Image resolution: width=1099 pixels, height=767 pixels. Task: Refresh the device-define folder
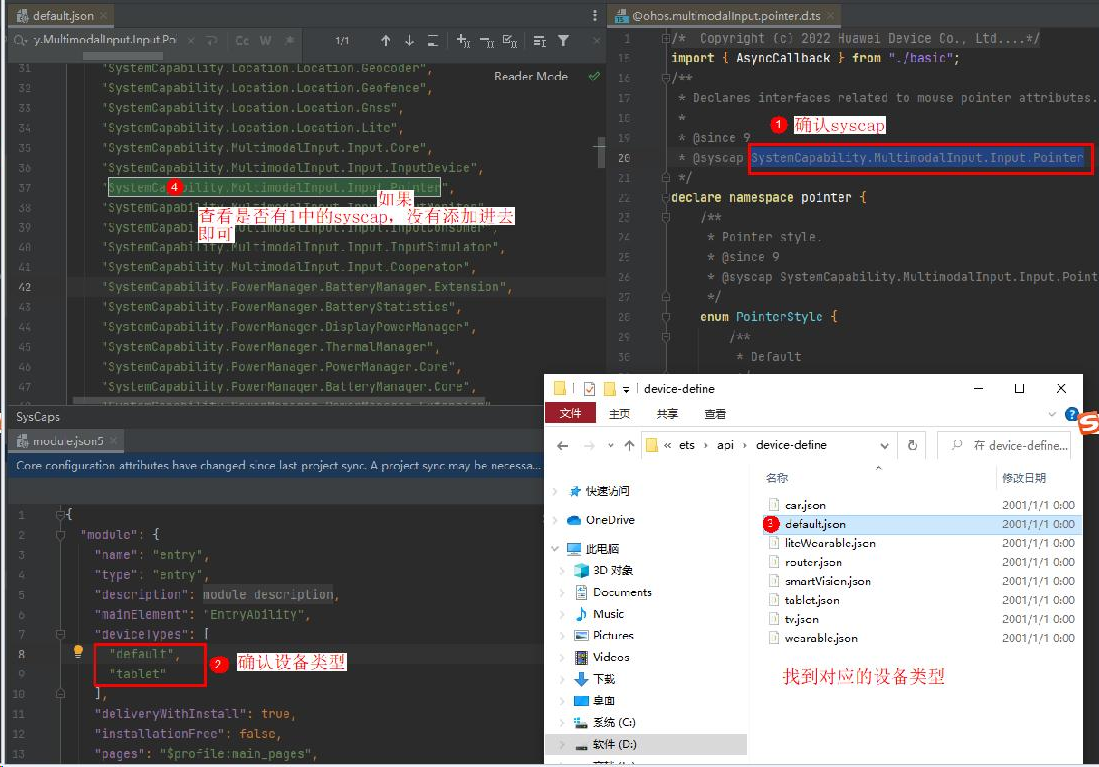[912, 445]
